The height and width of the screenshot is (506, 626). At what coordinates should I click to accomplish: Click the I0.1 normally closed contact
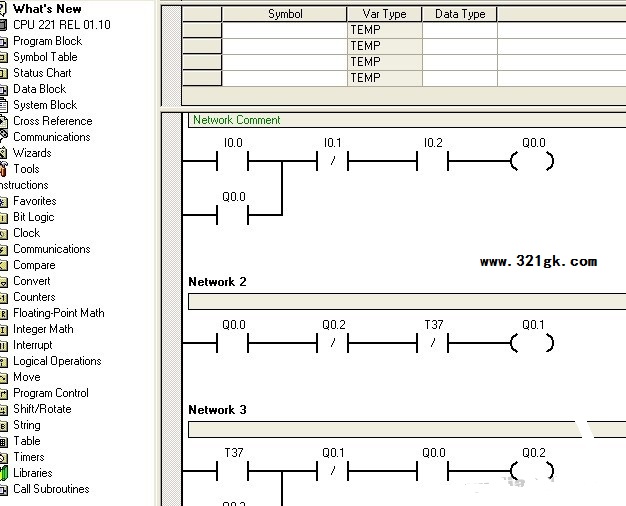333,161
